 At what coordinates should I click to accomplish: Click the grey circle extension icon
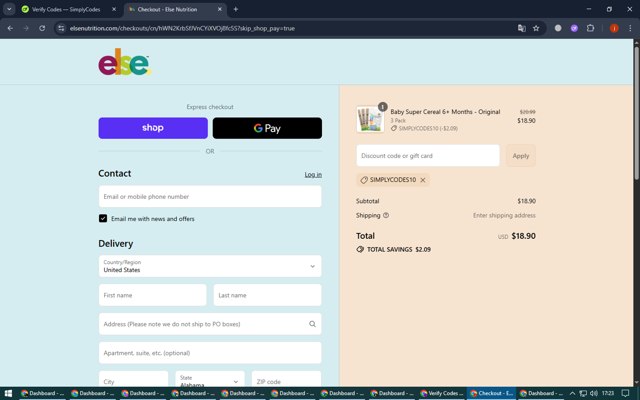tap(558, 28)
